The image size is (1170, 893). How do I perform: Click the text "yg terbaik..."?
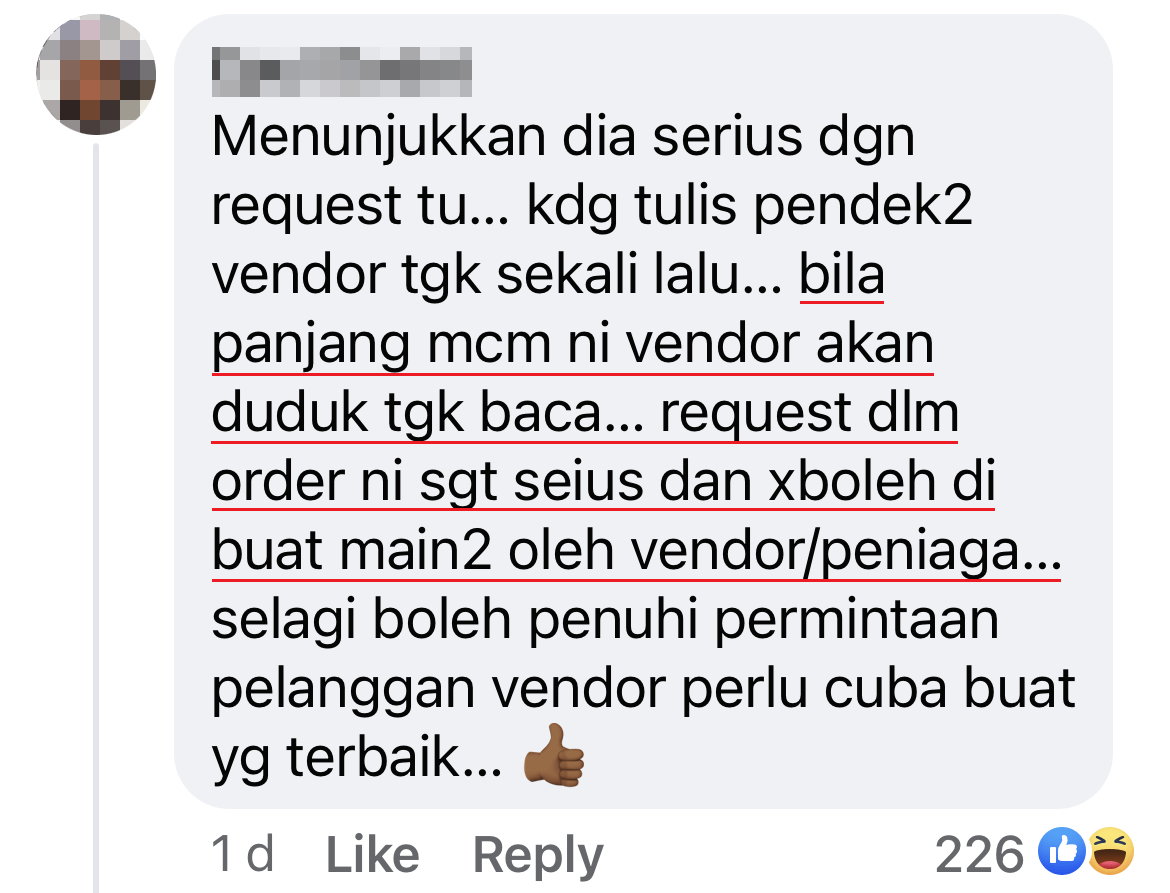point(357,758)
